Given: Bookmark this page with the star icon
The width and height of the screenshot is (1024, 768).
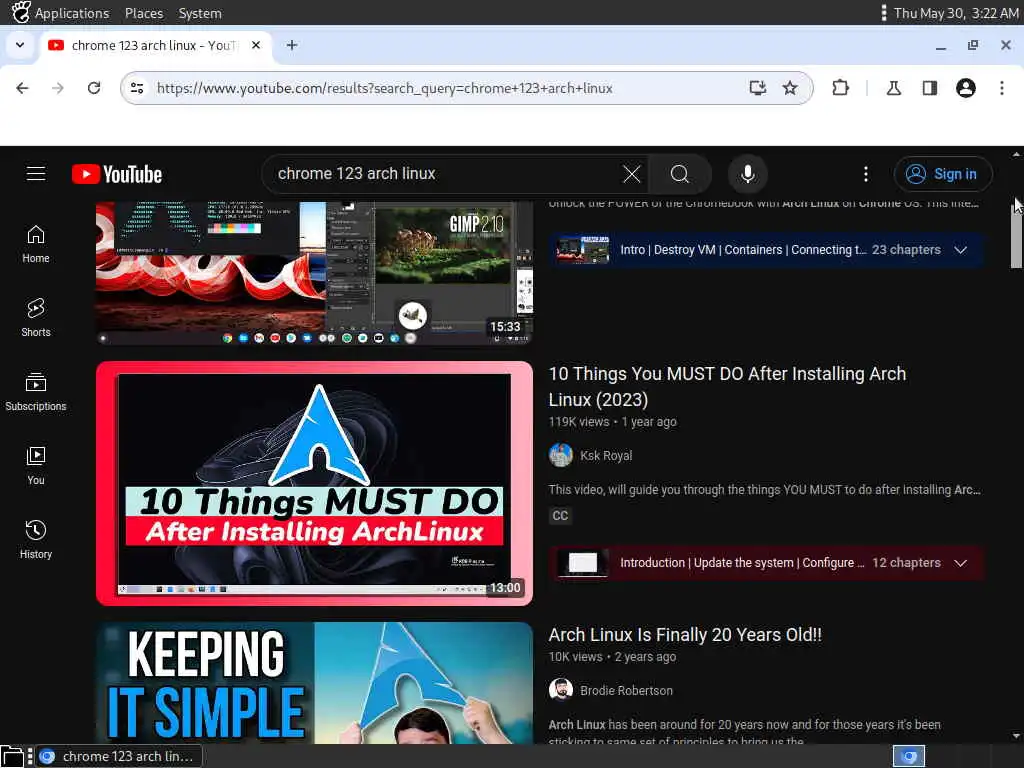Looking at the screenshot, I should click(x=790, y=88).
